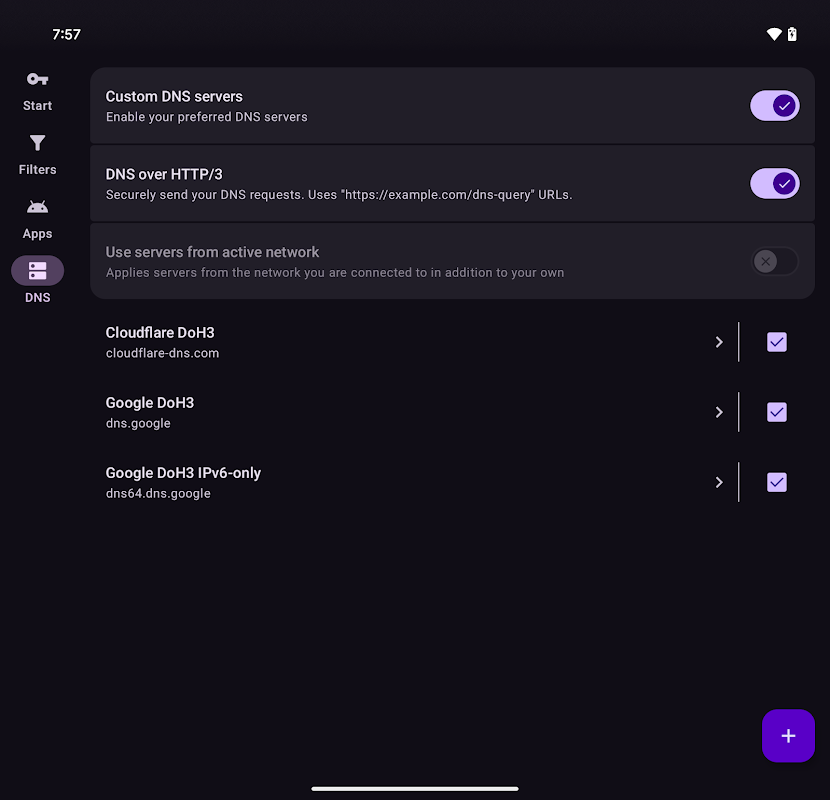Select the DNS server icon in the sidebar
This screenshot has height=800, width=830.
click(x=37, y=271)
